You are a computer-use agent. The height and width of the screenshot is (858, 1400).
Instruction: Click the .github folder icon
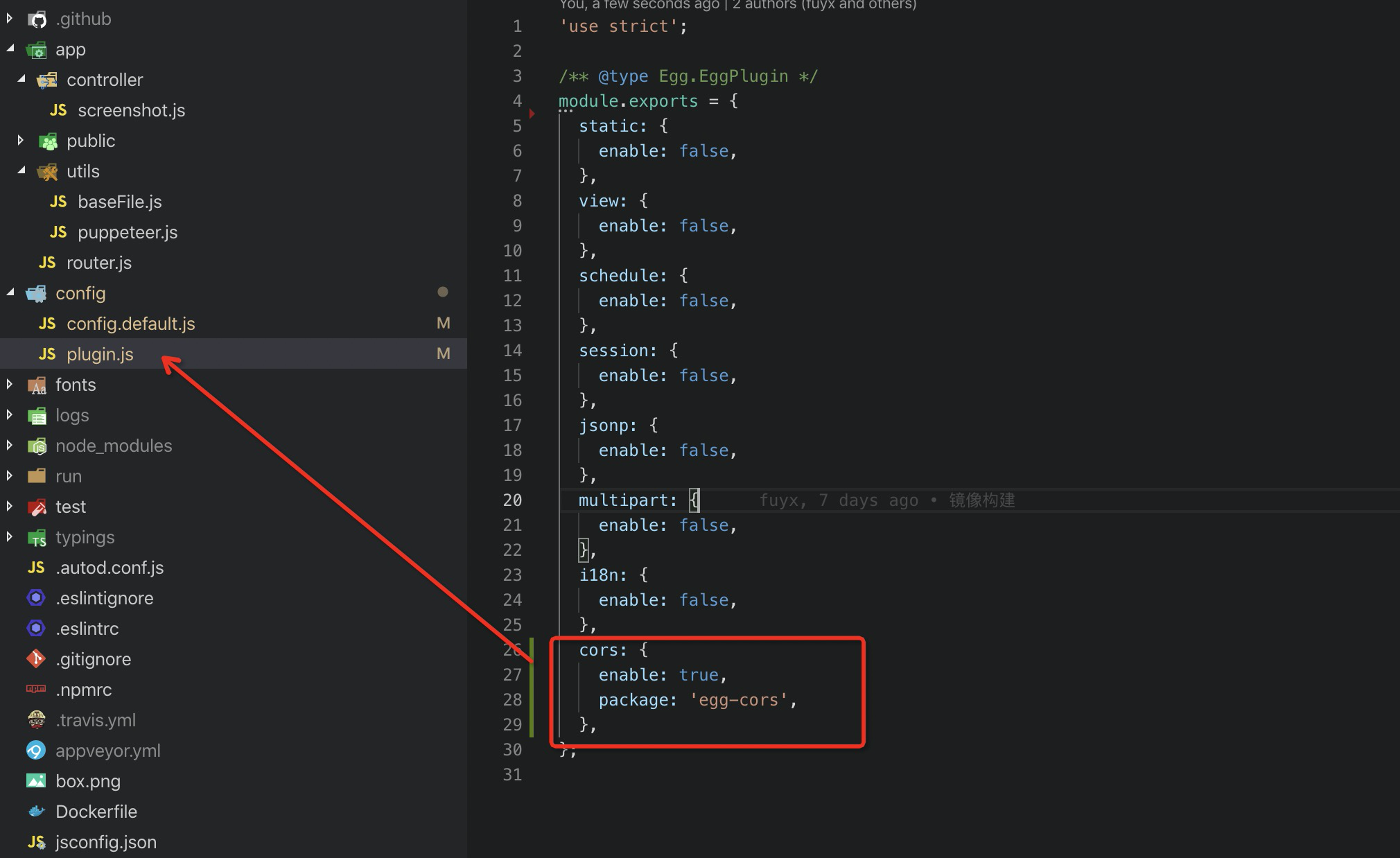37,19
